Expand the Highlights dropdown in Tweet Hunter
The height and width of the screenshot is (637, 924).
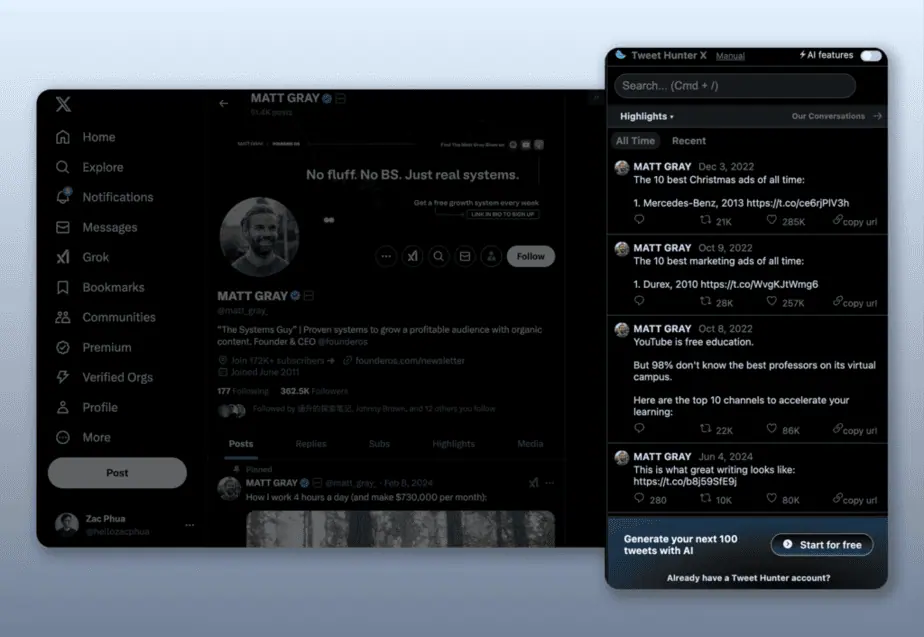tap(646, 116)
